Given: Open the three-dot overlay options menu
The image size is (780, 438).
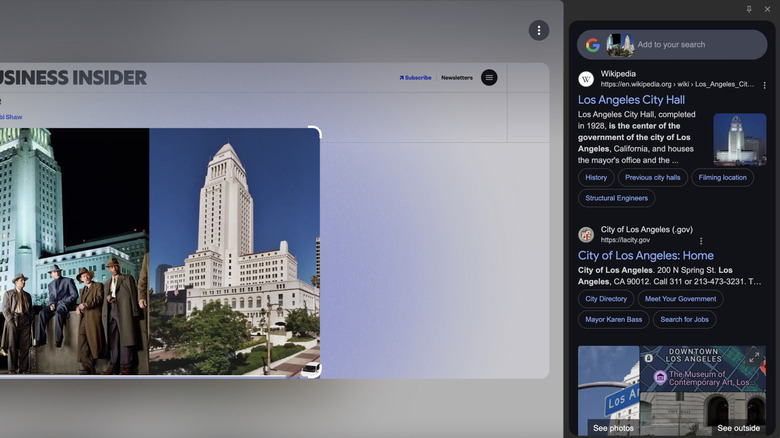Looking at the screenshot, I should (x=539, y=30).
